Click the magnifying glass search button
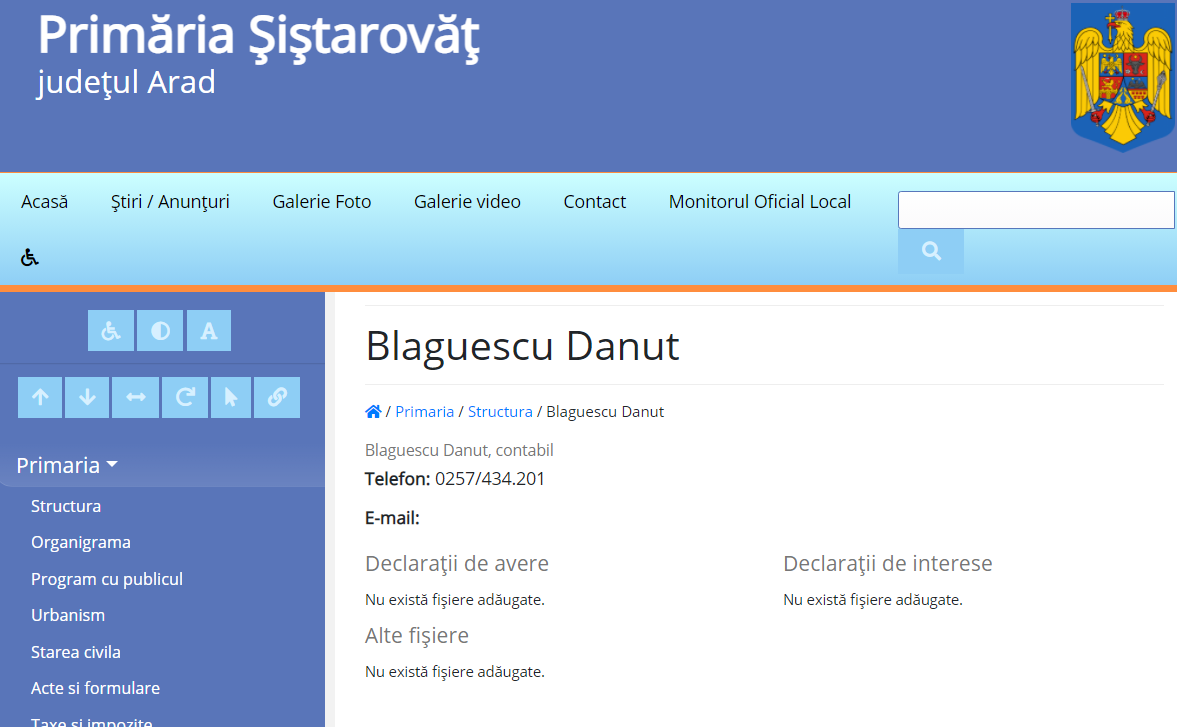The image size is (1177, 727). pos(931,251)
